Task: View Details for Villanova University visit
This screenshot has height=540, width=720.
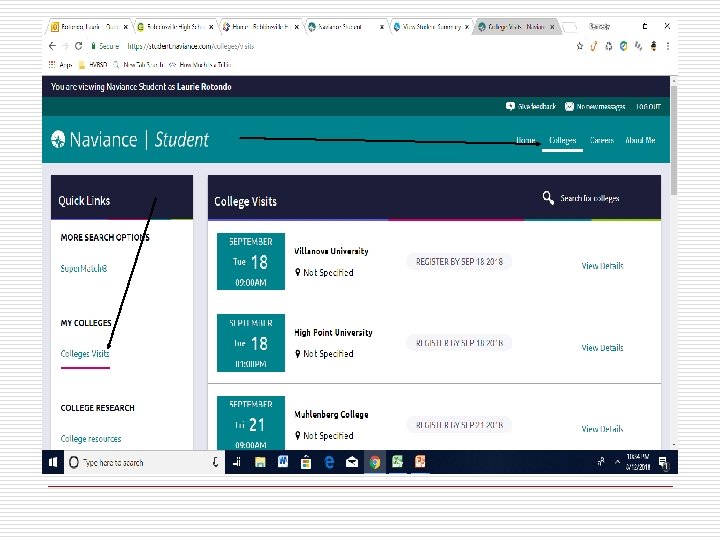Action: click(x=602, y=265)
